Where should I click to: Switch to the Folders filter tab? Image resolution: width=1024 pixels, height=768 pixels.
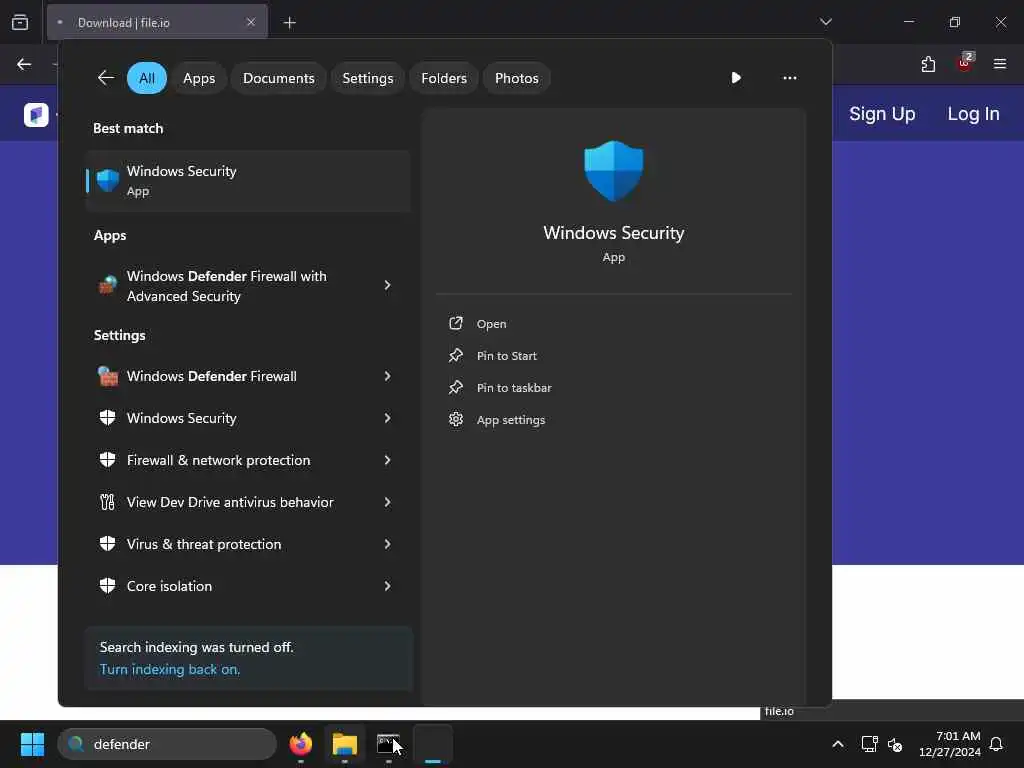click(x=444, y=78)
